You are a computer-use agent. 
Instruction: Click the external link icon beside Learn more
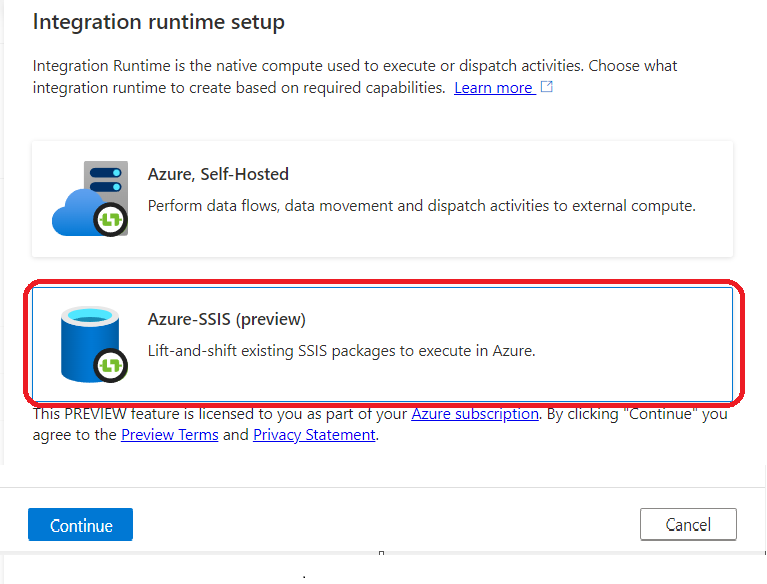547,87
